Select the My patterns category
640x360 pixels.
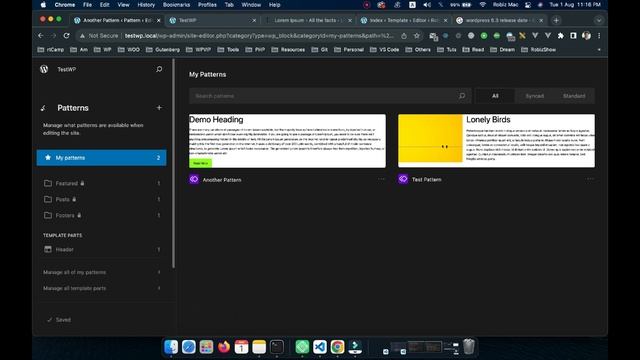point(102,158)
